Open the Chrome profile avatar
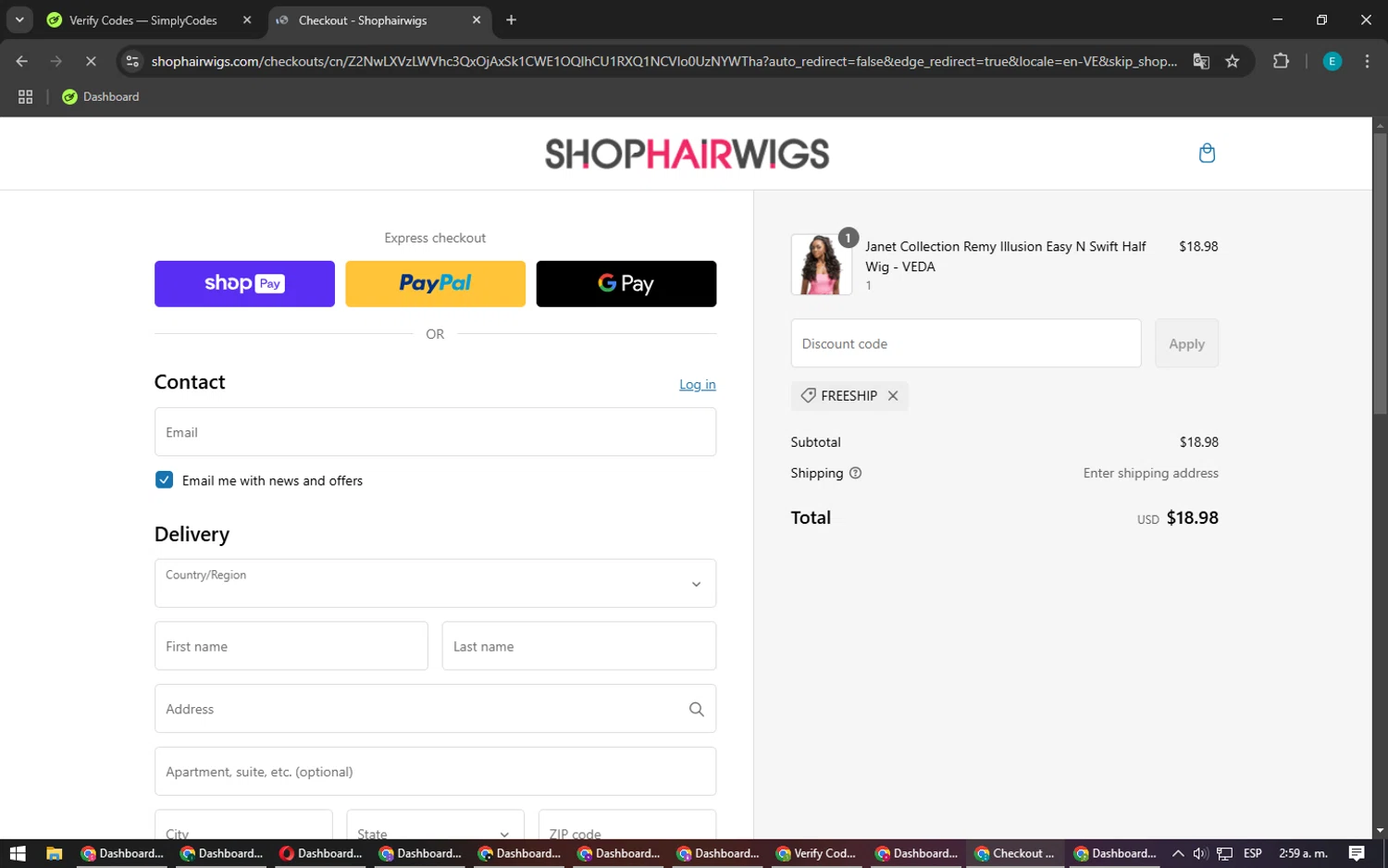 [1332, 61]
